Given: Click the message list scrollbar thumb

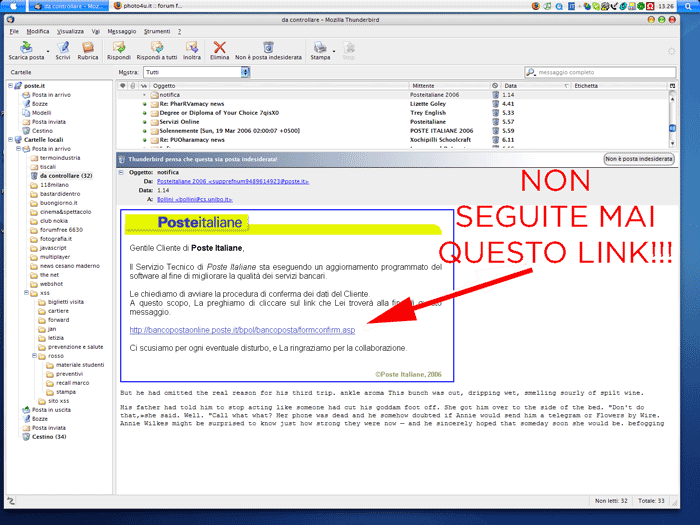Looking at the screenshot, I should (672, 129).
